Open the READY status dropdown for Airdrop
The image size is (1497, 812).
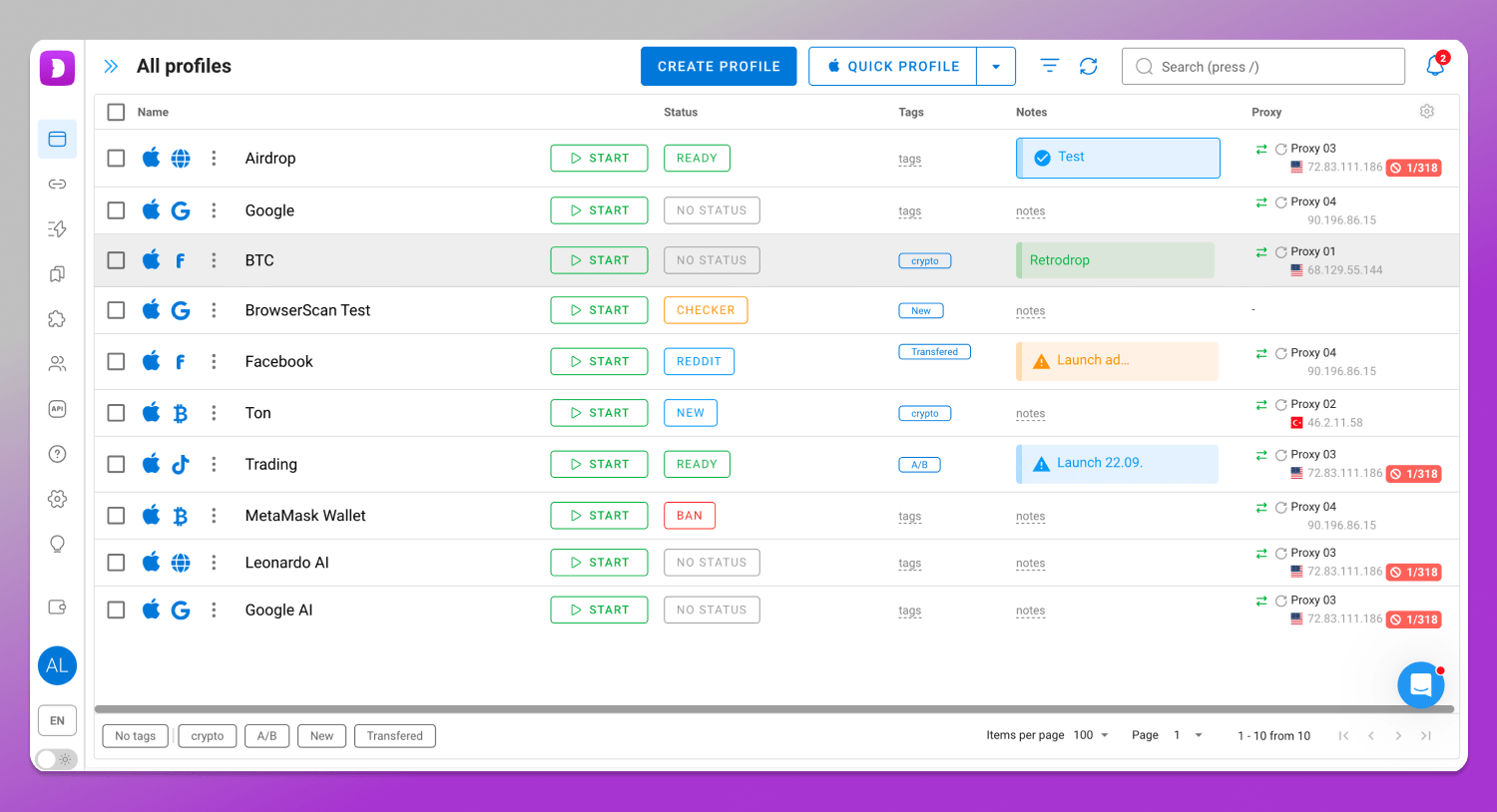pyautogui.click(x=697, y=158)
